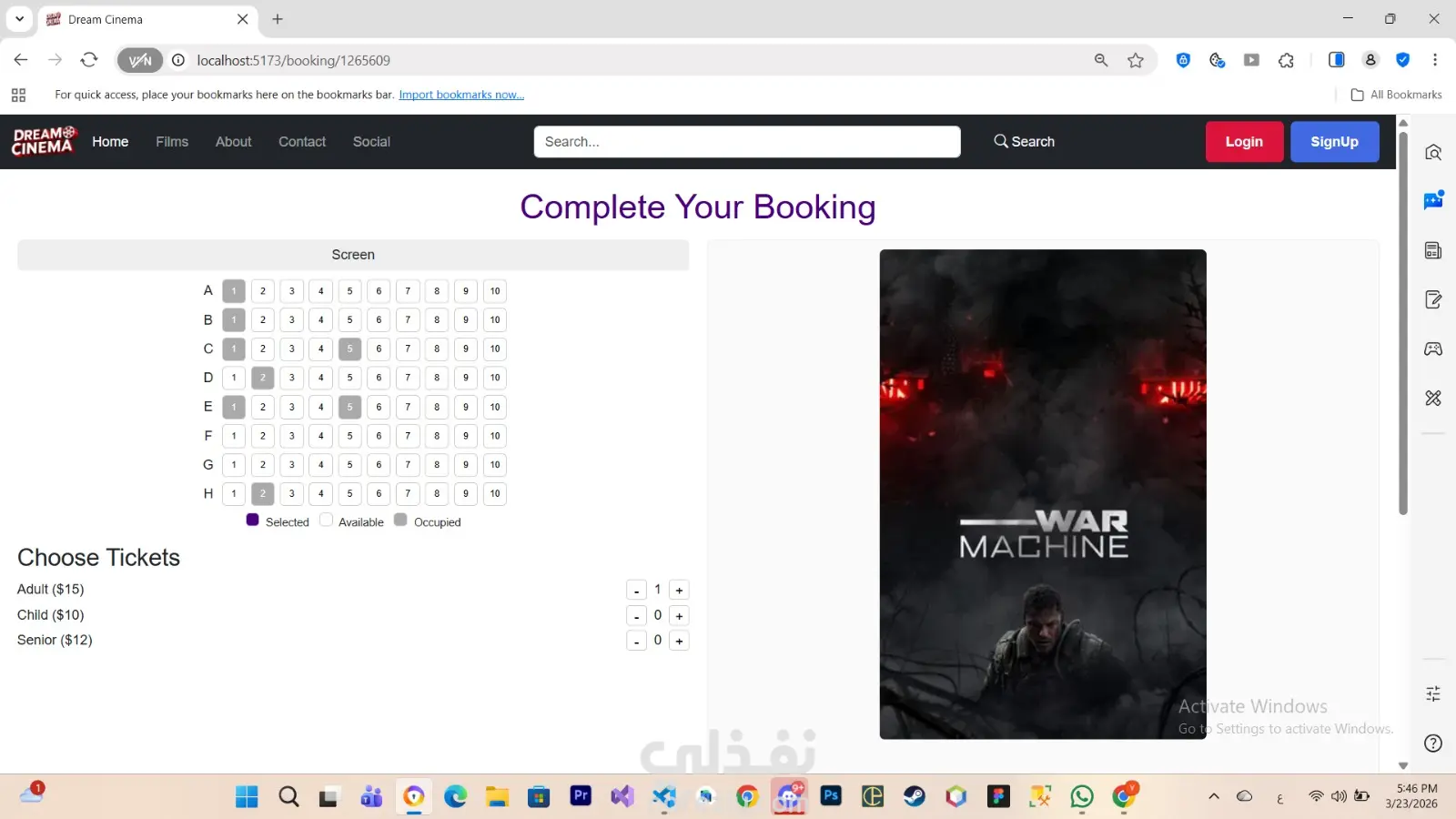Viewport: 1456px width, 819px height.
Task: Reload the page
Action: (x=89, y=60)
